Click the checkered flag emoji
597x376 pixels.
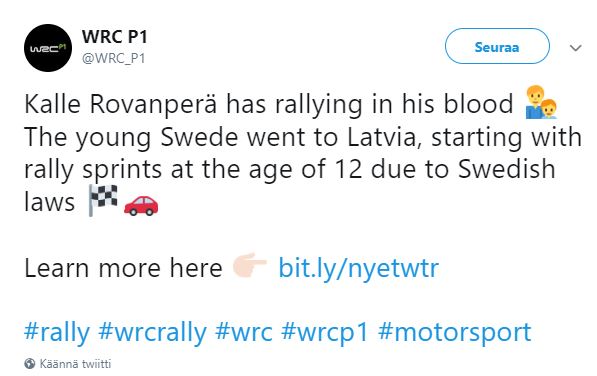point(103,200)
